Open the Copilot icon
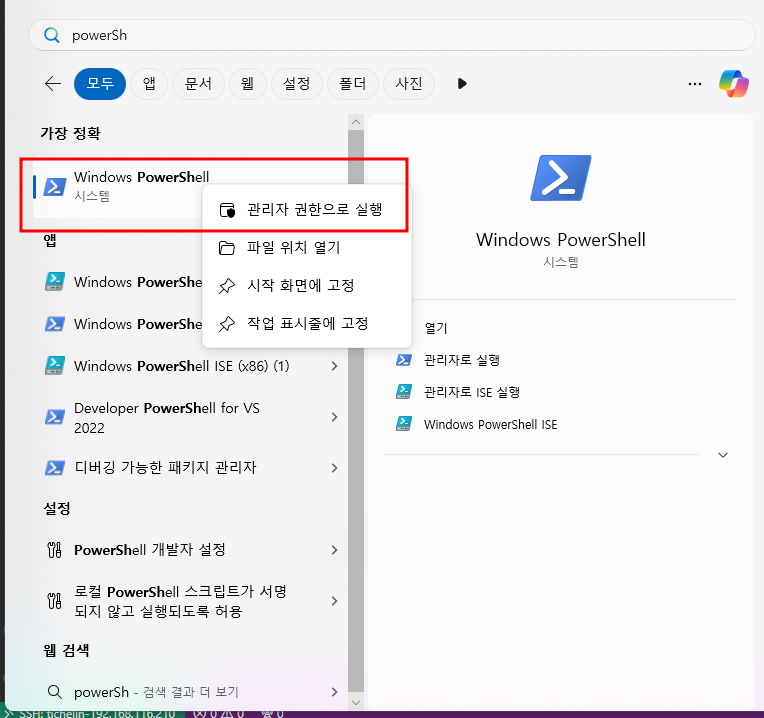This screenshot has width=764, height=718. point(734,84)
